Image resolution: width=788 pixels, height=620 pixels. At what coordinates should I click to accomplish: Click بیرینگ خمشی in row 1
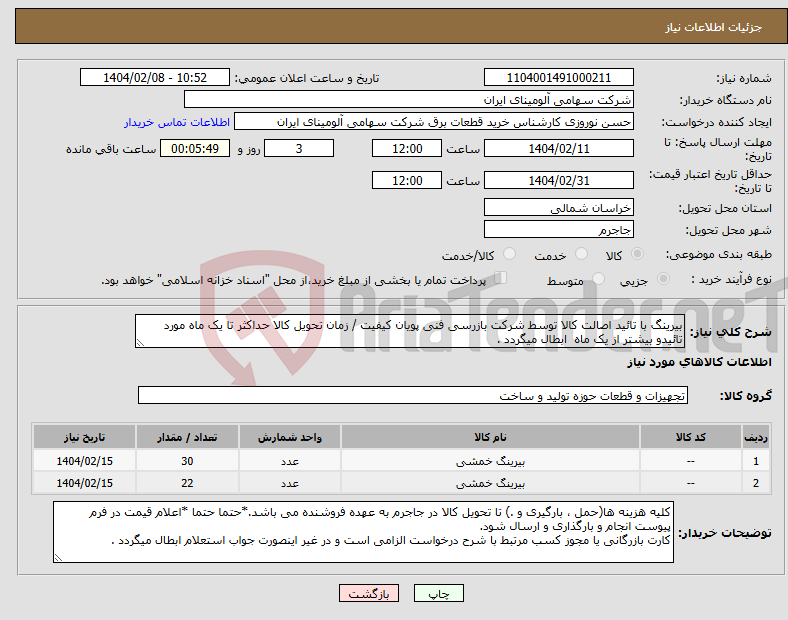(490, 461)
